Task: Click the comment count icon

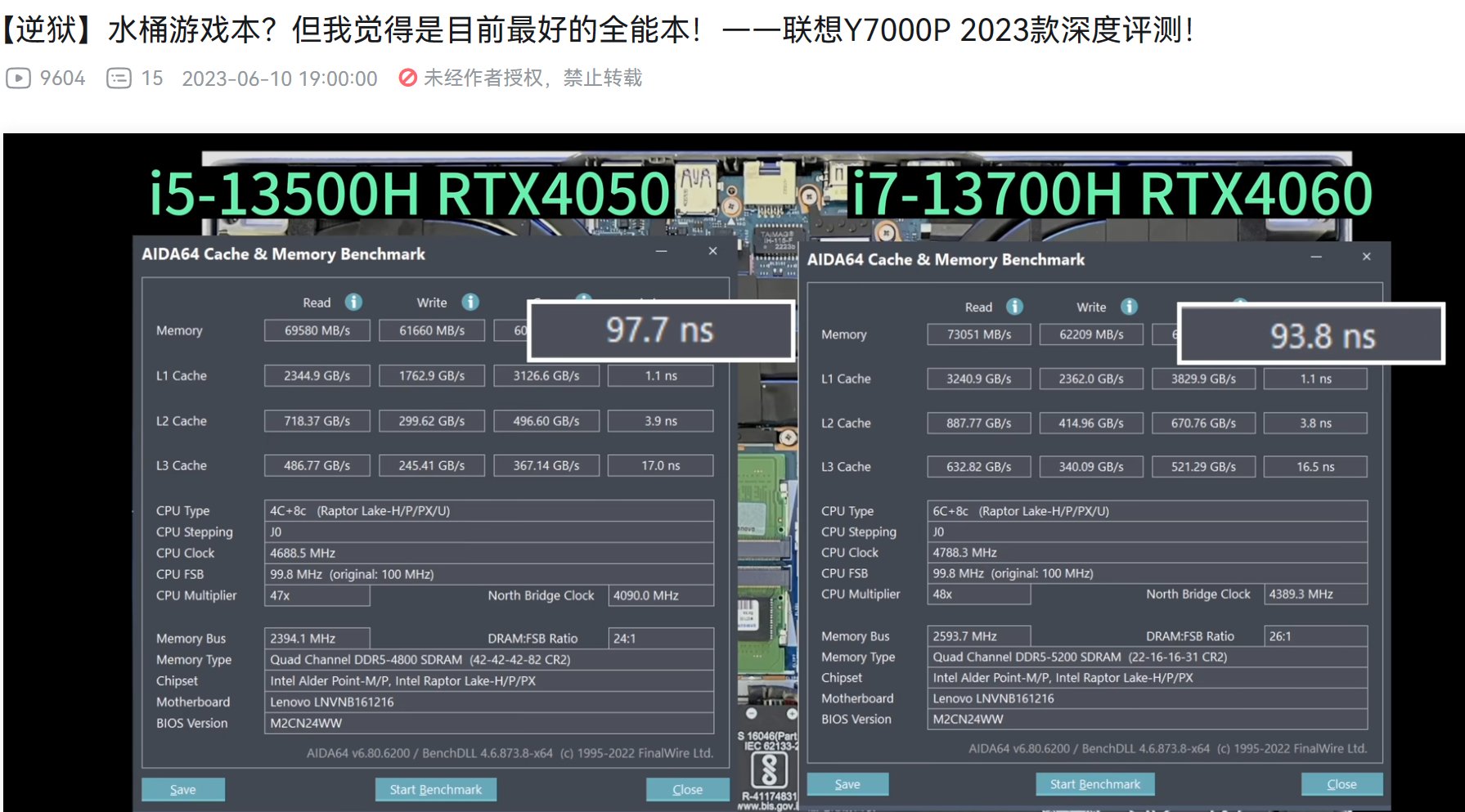Action: [119, 78]
